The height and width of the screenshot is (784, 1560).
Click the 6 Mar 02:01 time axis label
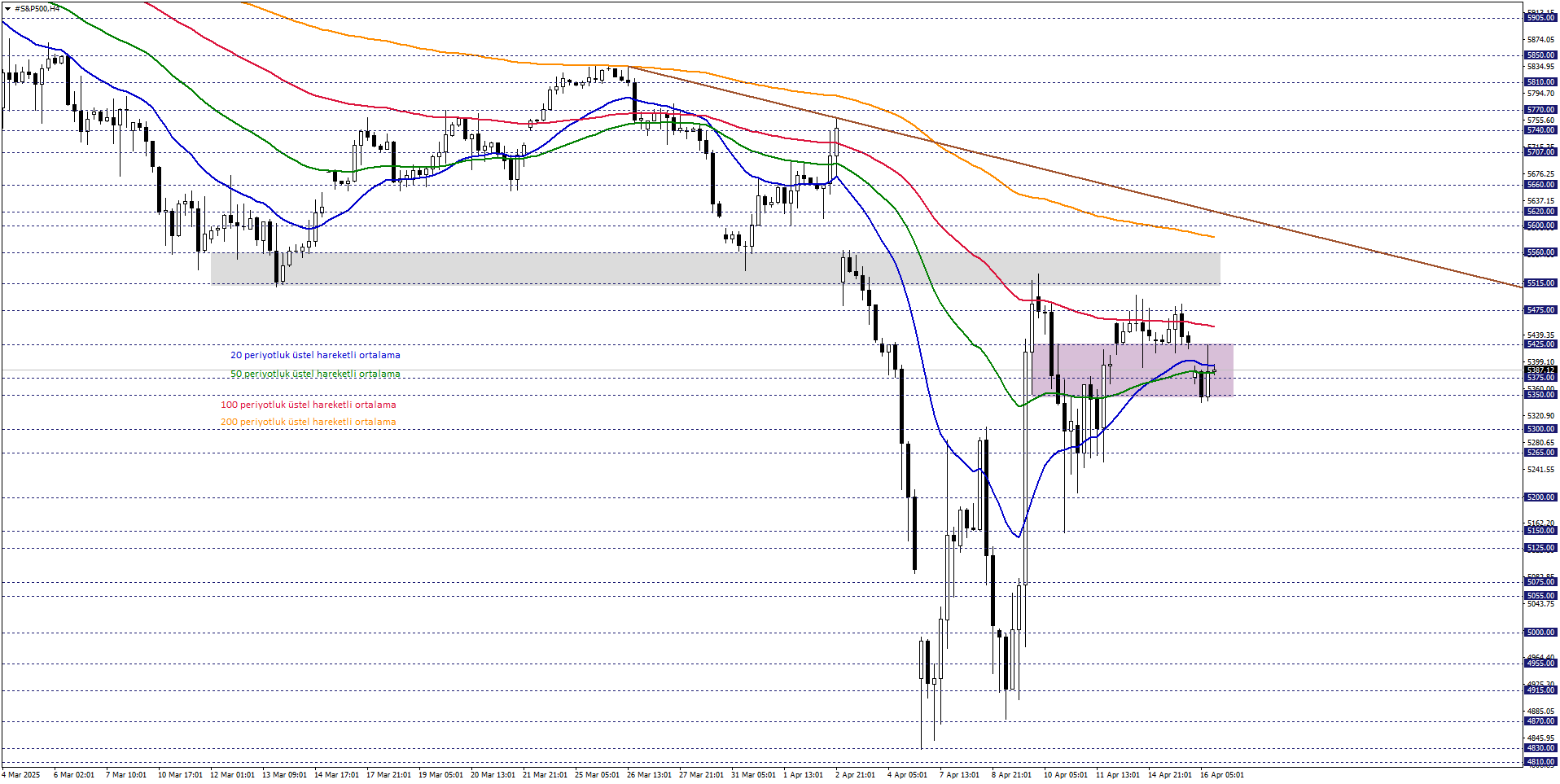[74, 775]
